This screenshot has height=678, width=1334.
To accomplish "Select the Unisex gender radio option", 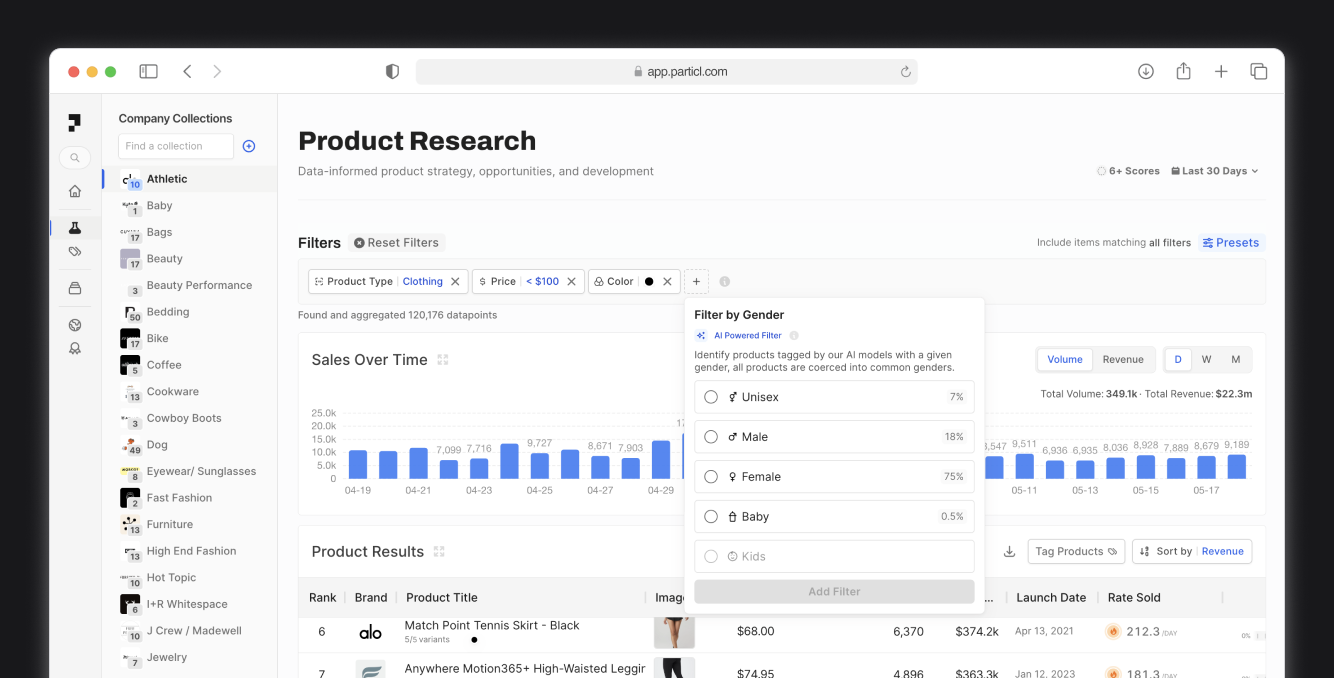I will tap(711, 397).
